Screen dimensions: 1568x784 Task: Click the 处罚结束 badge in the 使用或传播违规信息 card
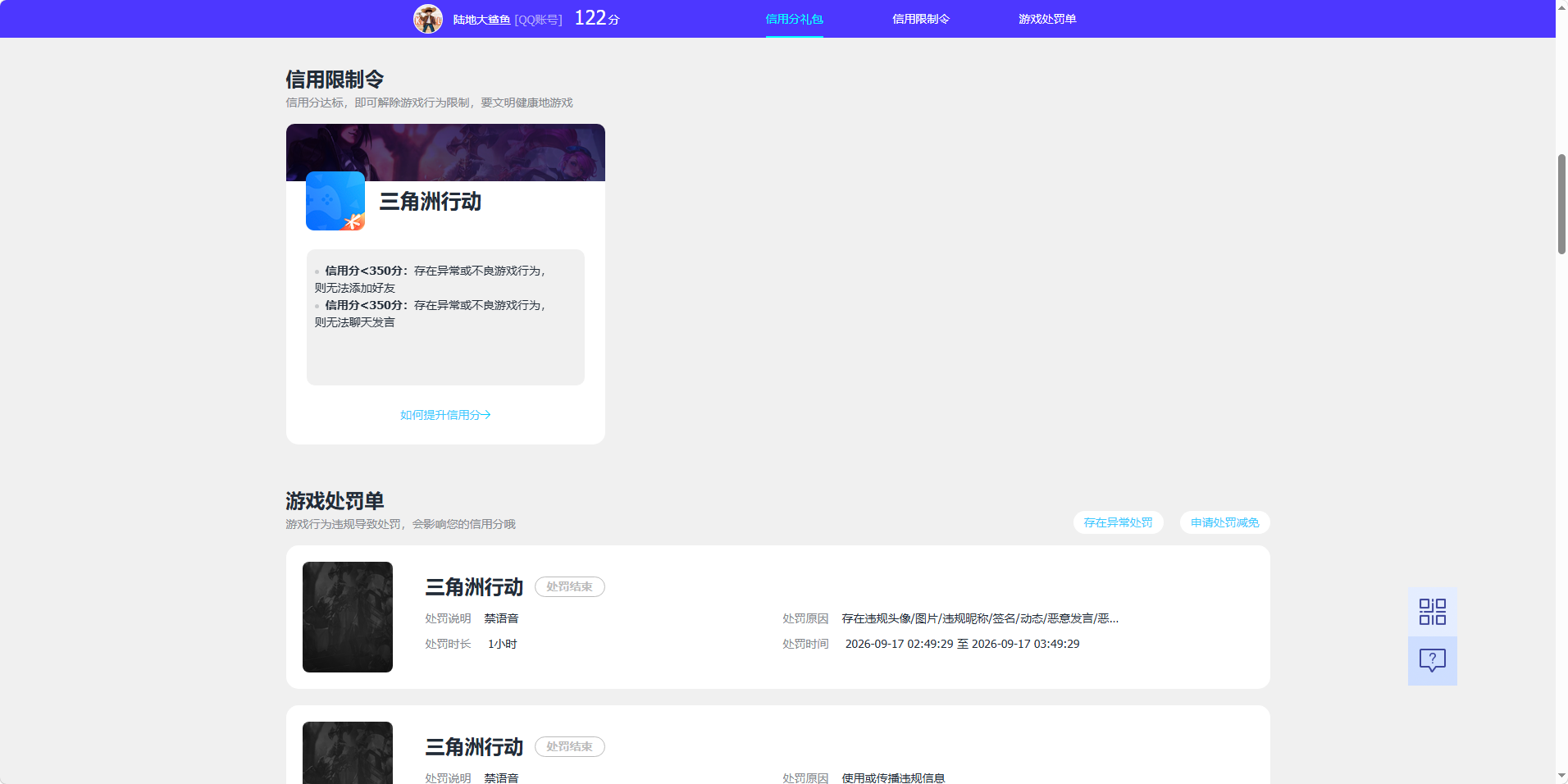pyautogui.click(x=569, y=747)
